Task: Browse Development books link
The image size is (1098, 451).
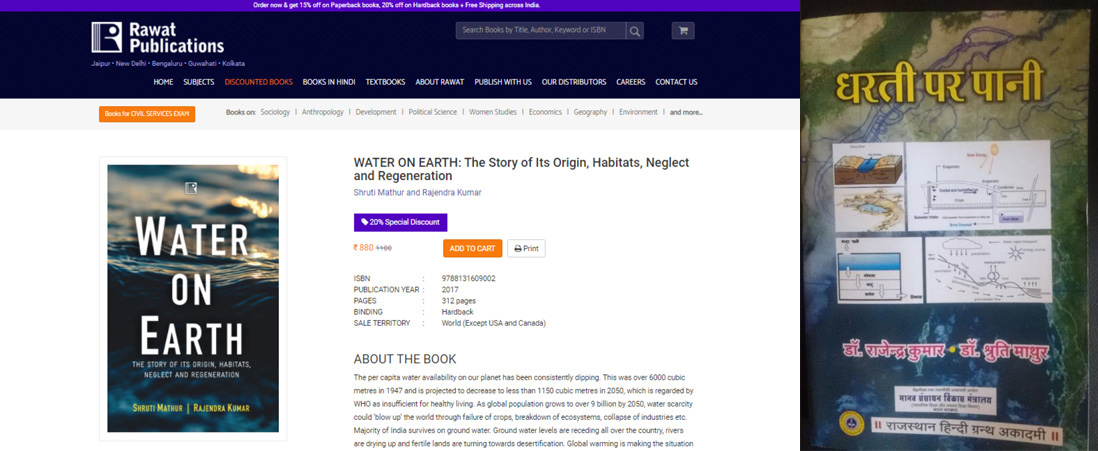Action: 376,112
